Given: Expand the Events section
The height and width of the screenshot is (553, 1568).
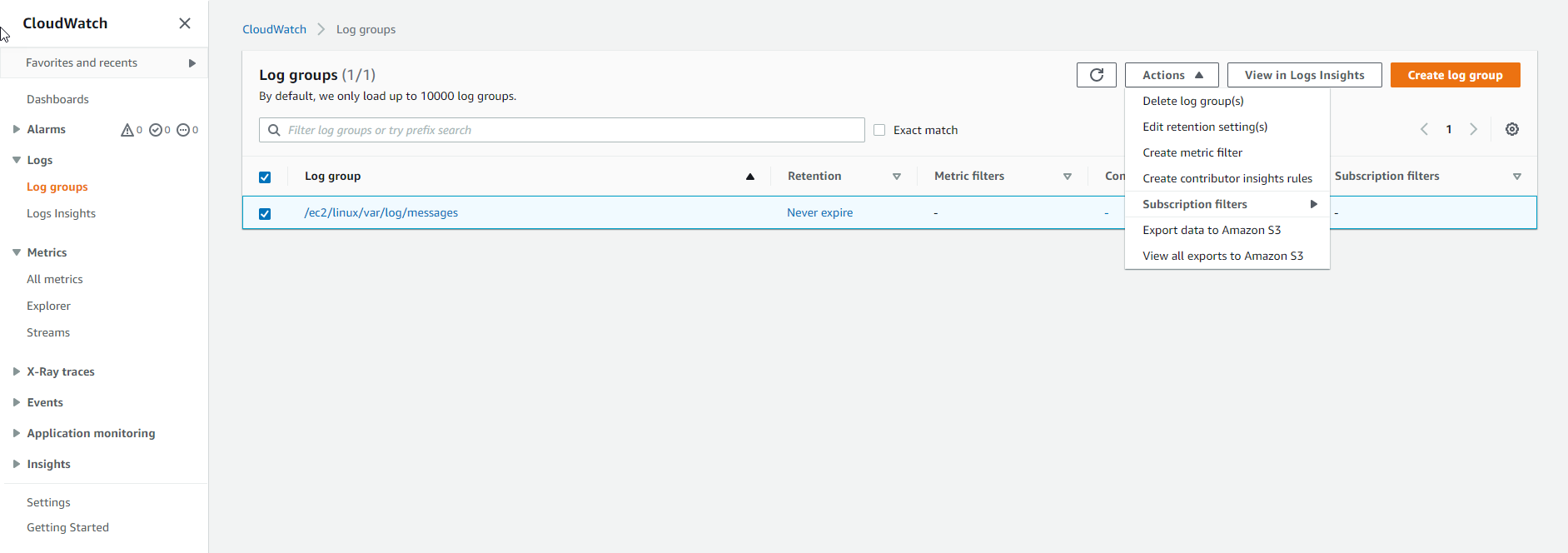Looking at the screenshot, I should [x=16, y=402].
